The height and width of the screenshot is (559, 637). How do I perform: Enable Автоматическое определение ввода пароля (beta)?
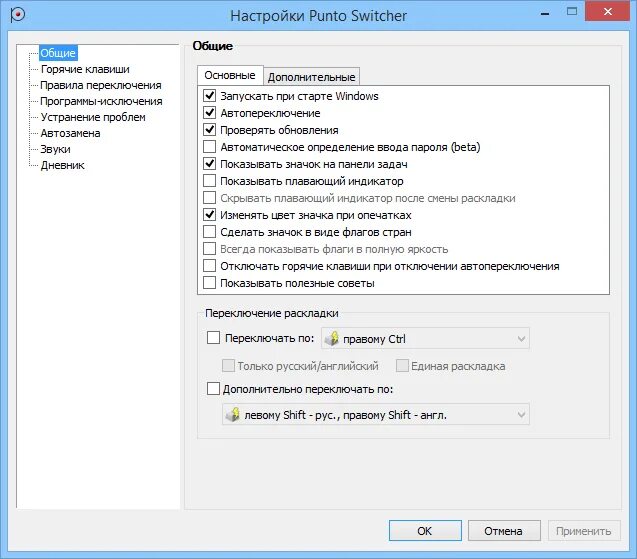coord(210,147)
